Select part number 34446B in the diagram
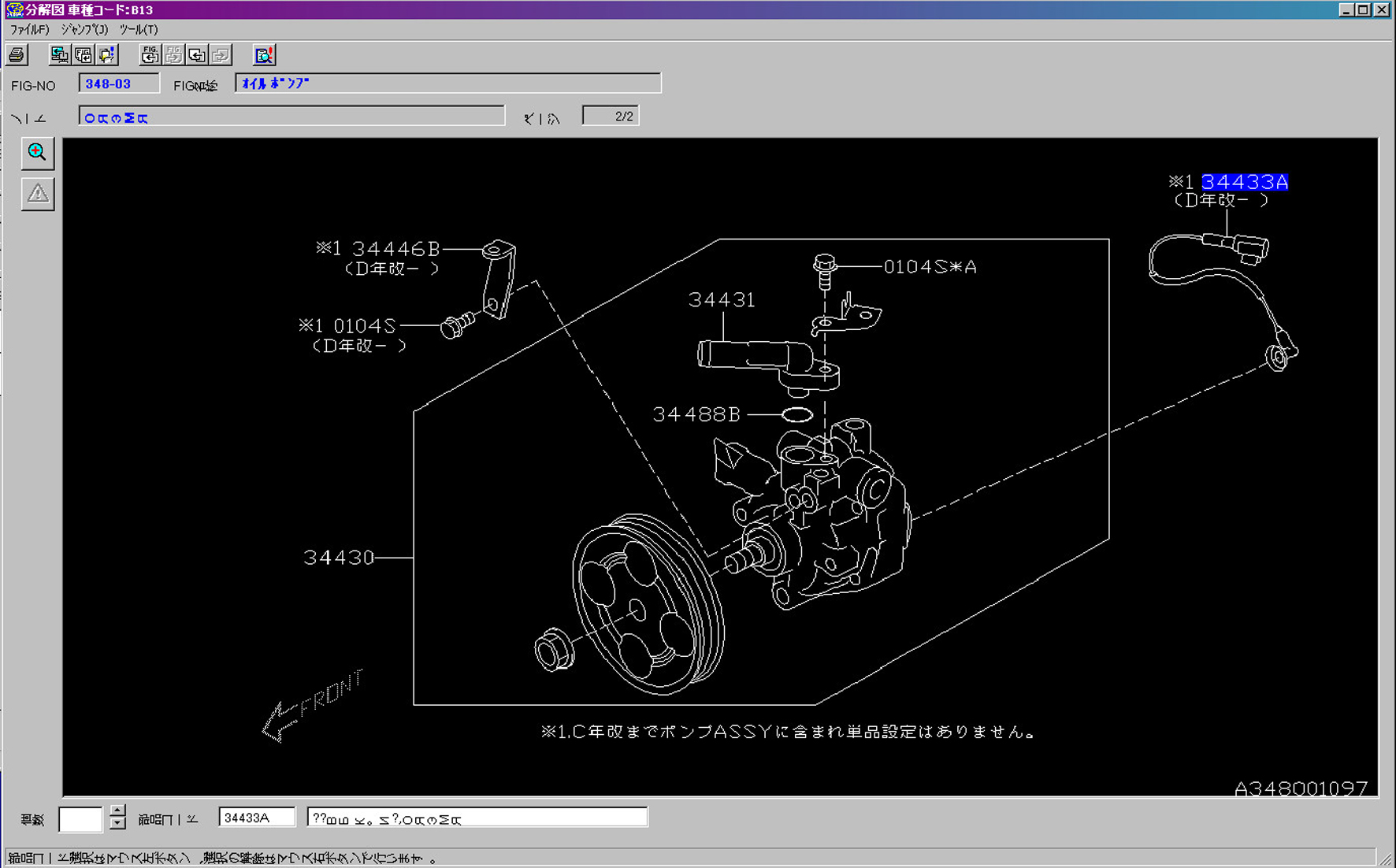The width and height of the screenshot is (1396, 868). pyautogui.click(x=395, y=249)
